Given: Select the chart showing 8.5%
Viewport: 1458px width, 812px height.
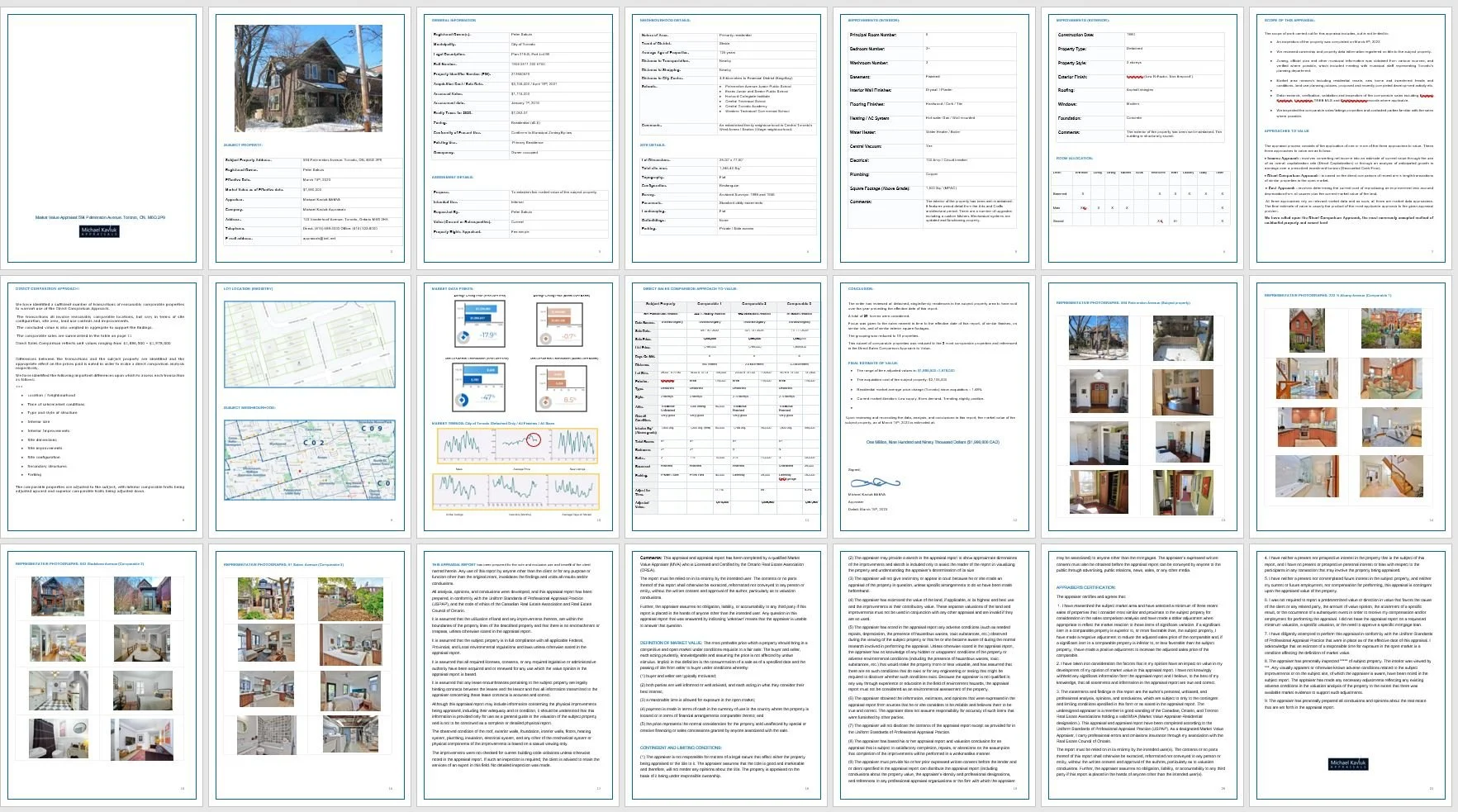Looking at the screenshot, I should pyautogui.click(x=559, y=387).
